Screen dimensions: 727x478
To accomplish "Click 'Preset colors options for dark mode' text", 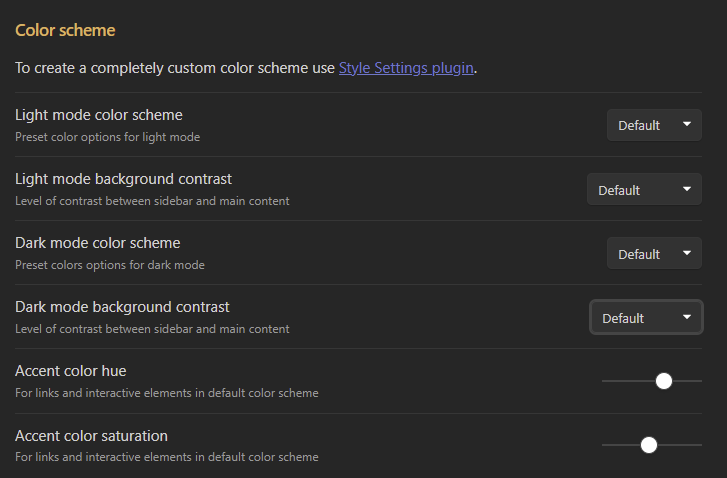I will (110, 265).
